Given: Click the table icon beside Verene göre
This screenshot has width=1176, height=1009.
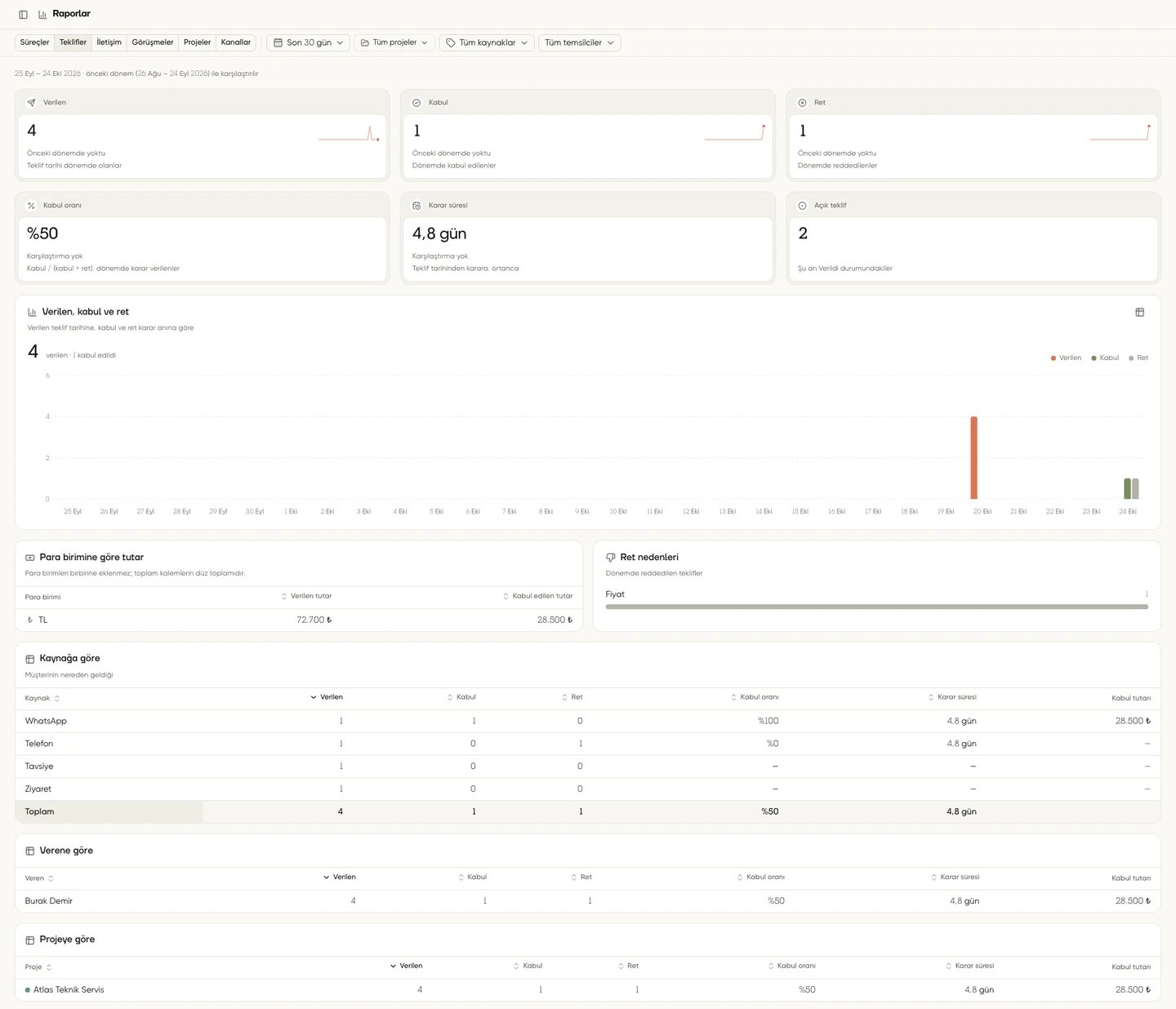Looking at the screenshot, I should pos(30,851).
